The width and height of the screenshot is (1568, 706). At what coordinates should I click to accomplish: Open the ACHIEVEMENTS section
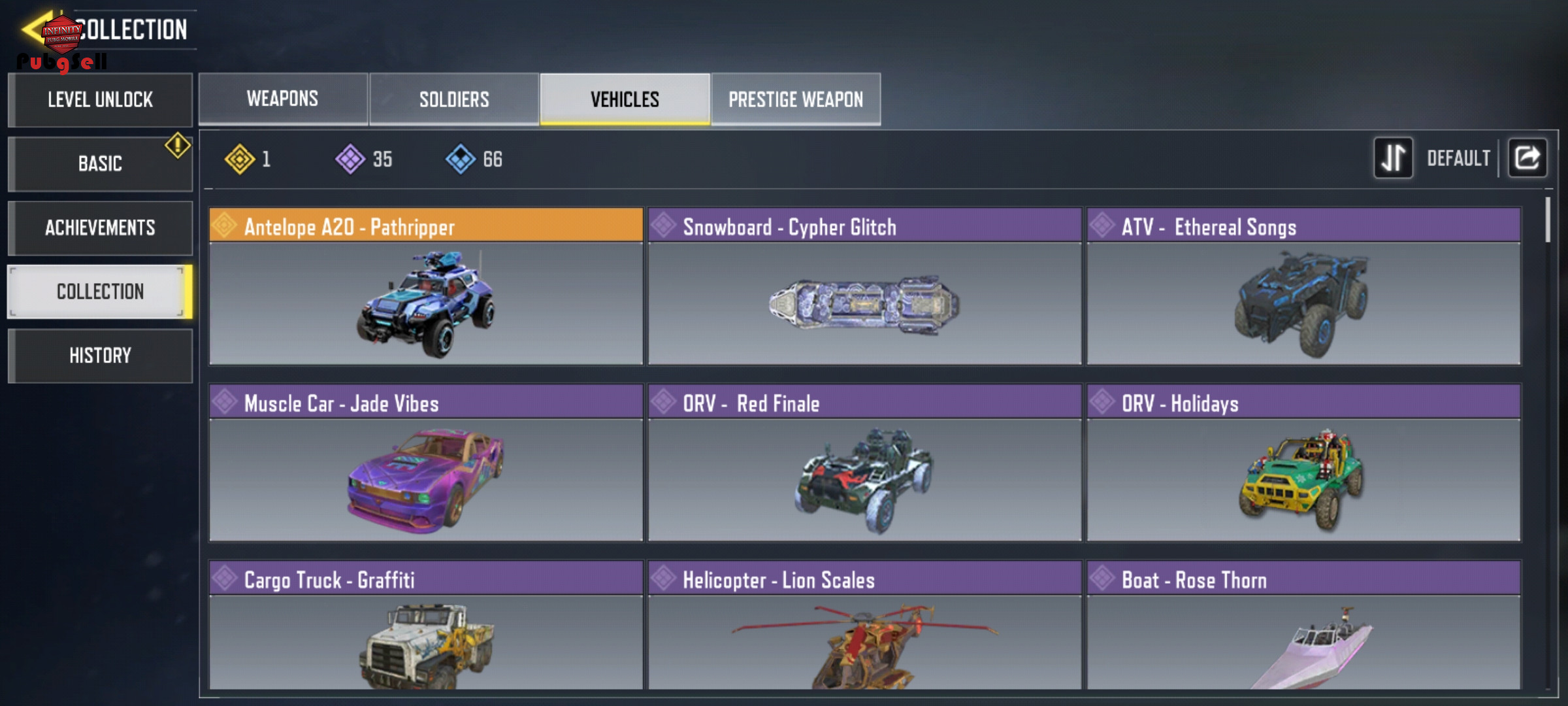[x=100, y=227]
